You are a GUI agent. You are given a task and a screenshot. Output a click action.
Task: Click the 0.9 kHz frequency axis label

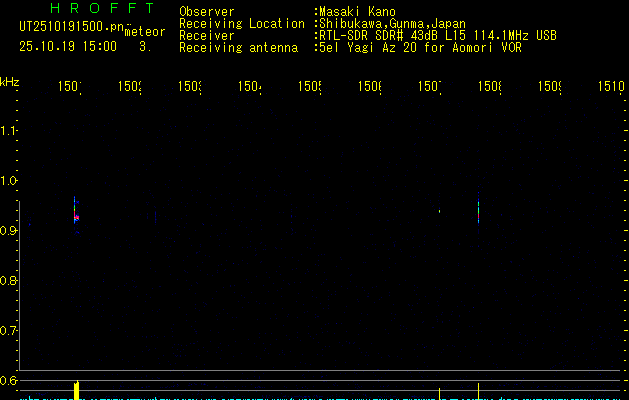[x=8, y=231]
